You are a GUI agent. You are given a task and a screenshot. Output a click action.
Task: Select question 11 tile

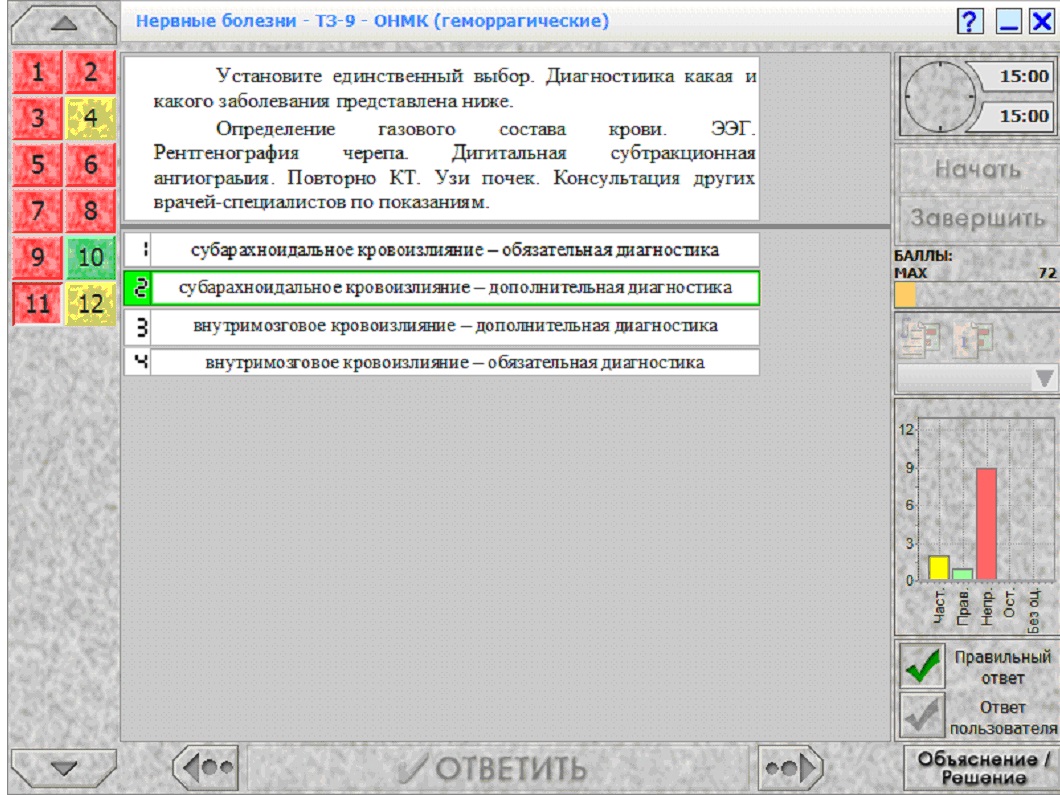[38, 304]
